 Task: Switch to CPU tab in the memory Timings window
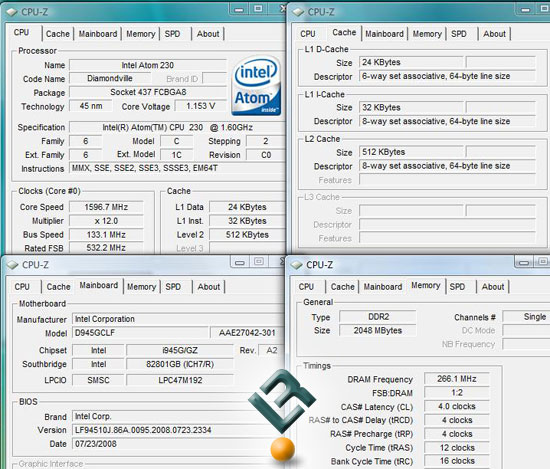(306, 287)
